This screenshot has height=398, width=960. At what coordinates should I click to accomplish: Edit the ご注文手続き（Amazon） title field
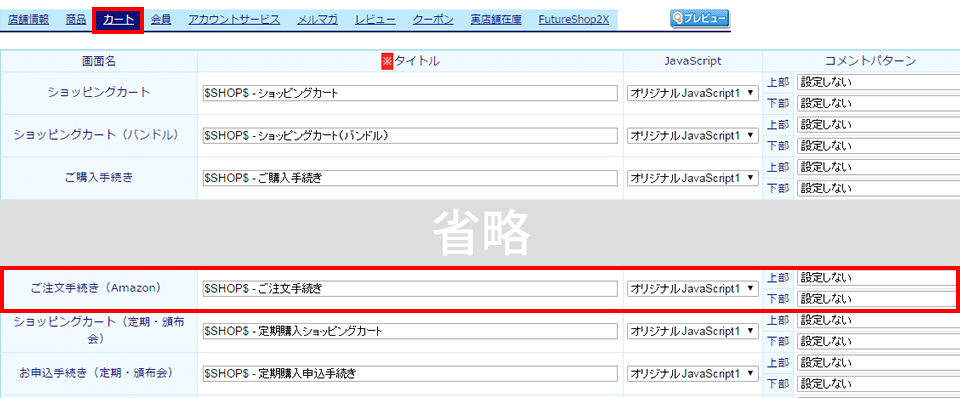tap(410, 288)
